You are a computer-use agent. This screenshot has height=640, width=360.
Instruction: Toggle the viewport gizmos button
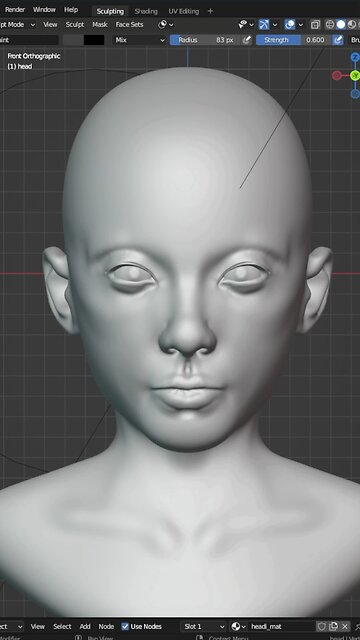tap(264, 24)
